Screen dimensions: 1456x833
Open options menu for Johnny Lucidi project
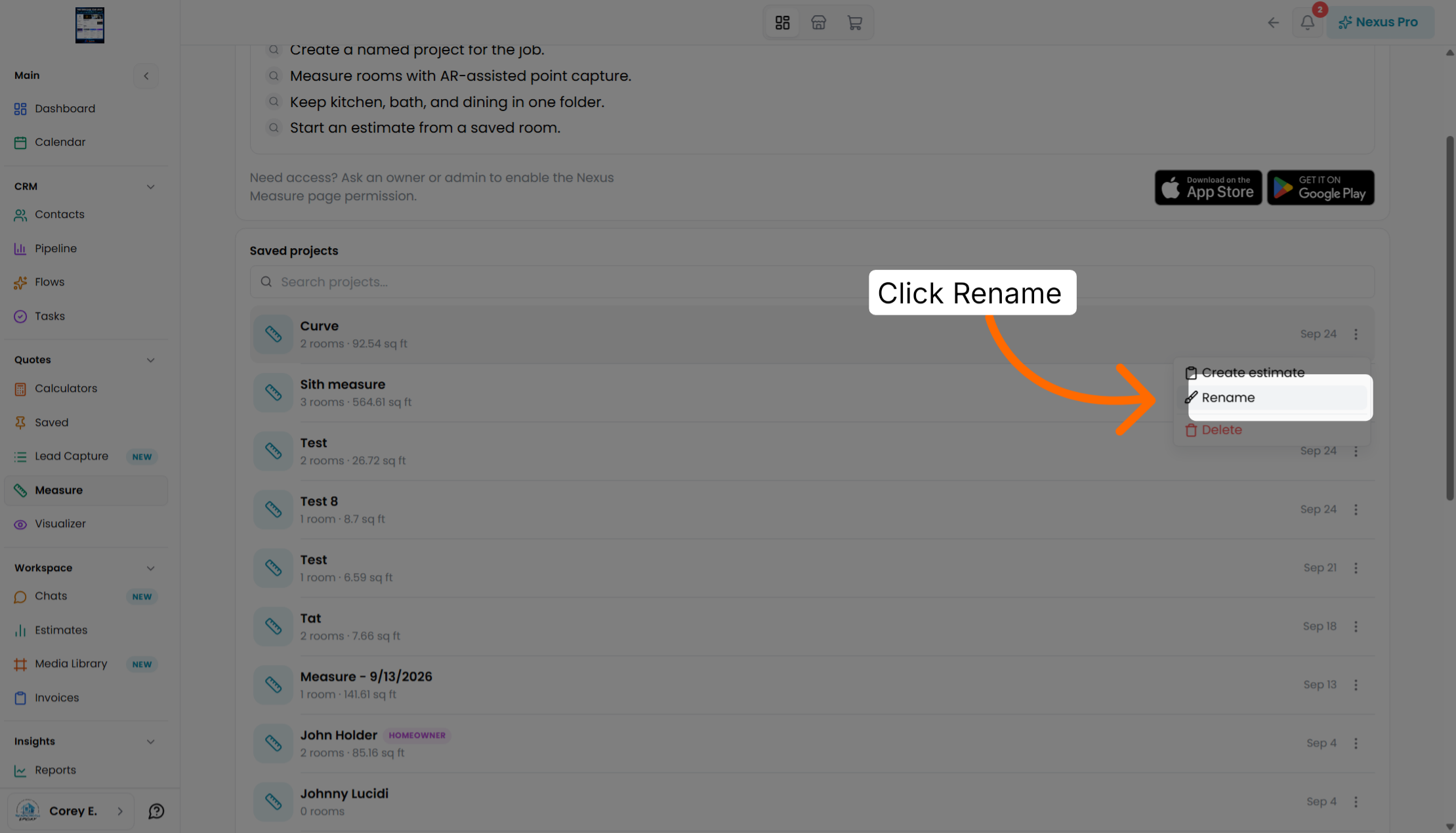[1356, 801]
